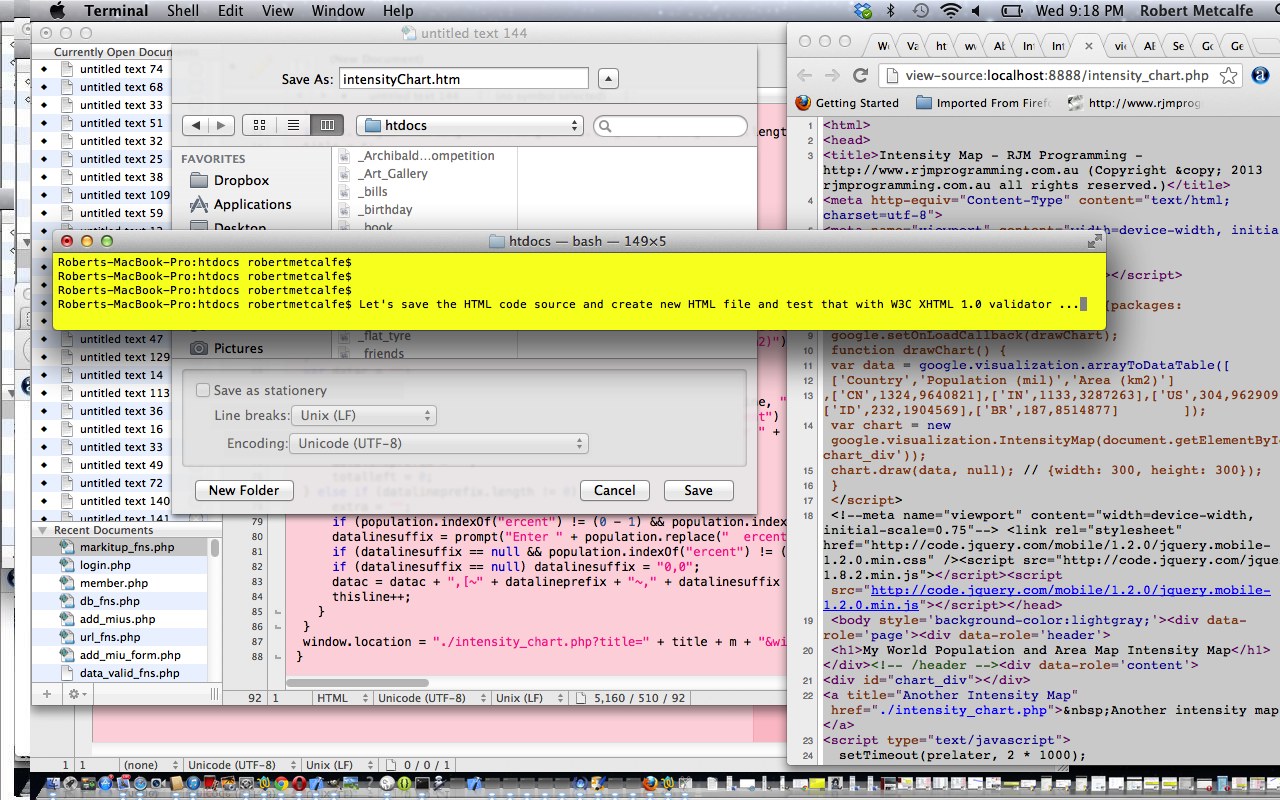Open the Shell menu
Viewport: 1280px width, 800px height.
coord(183,11)
